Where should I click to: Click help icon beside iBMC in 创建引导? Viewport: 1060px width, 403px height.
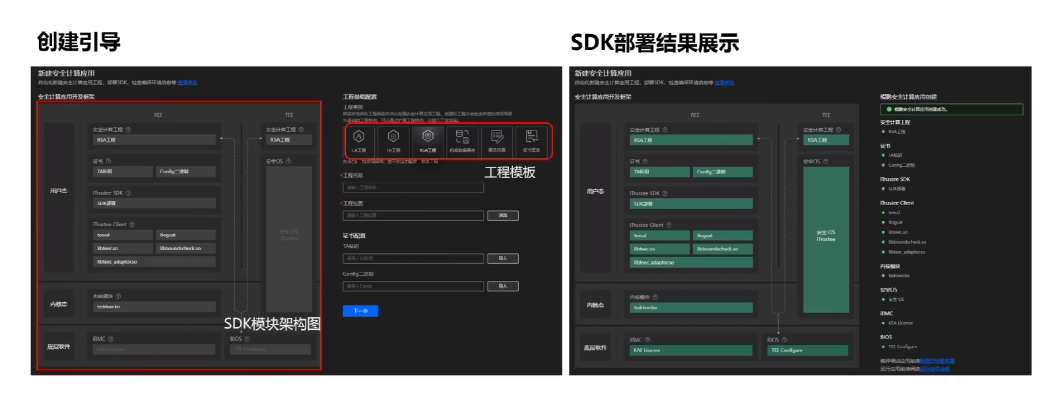click(x=111, y=338)
